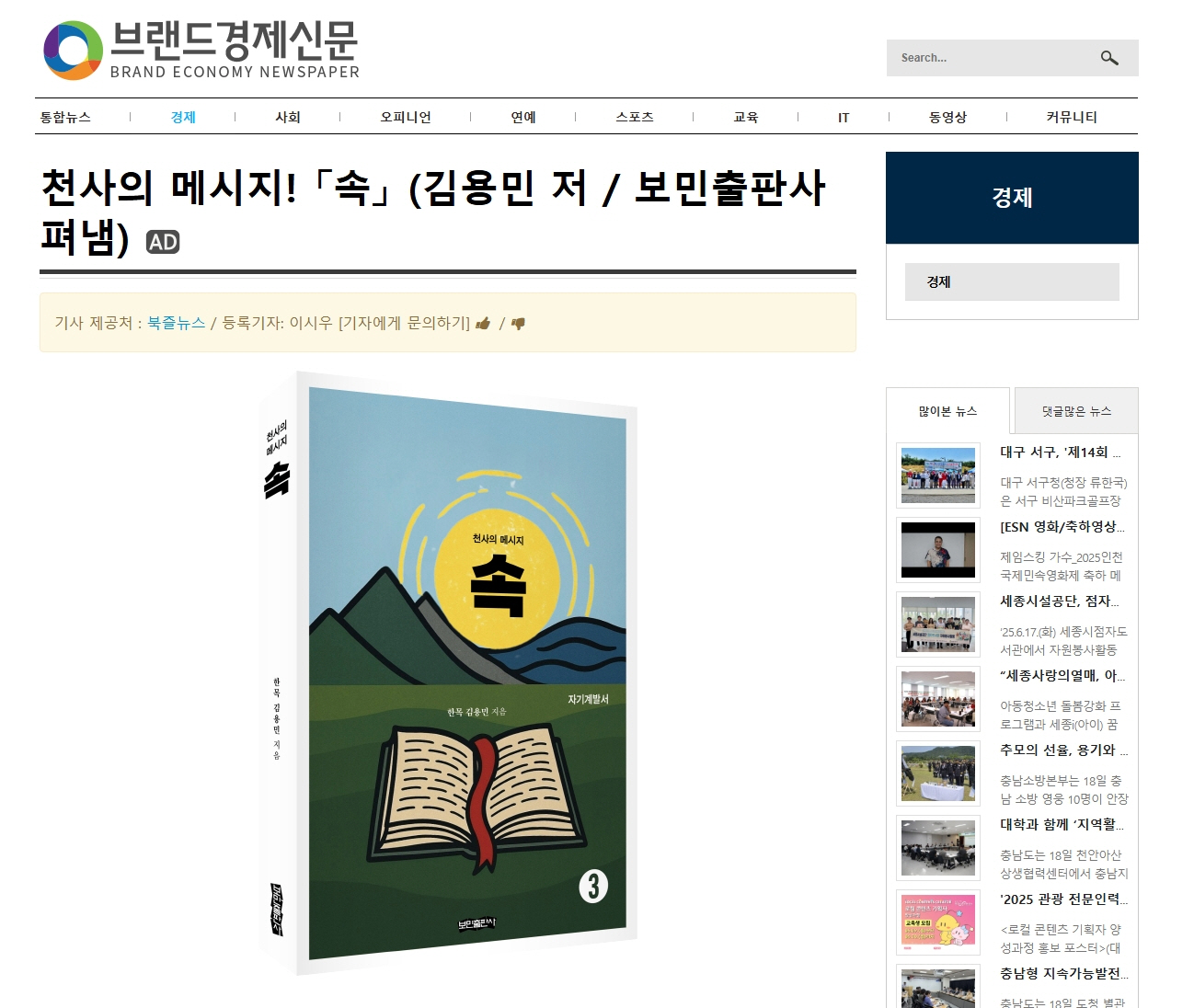Select the 경제 sidebar category item
Screen dimensions: 1194x1008
point(1012,281)
